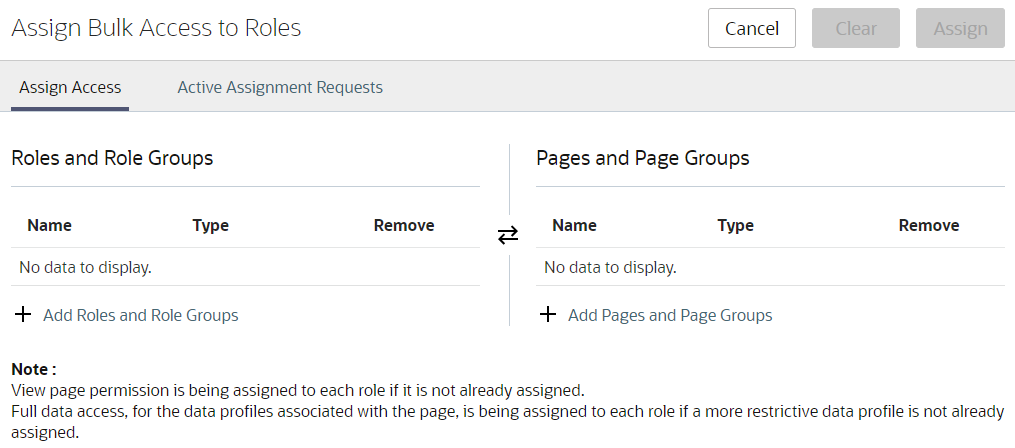Click Remove column header in Pages table

[x=929, y=225]
